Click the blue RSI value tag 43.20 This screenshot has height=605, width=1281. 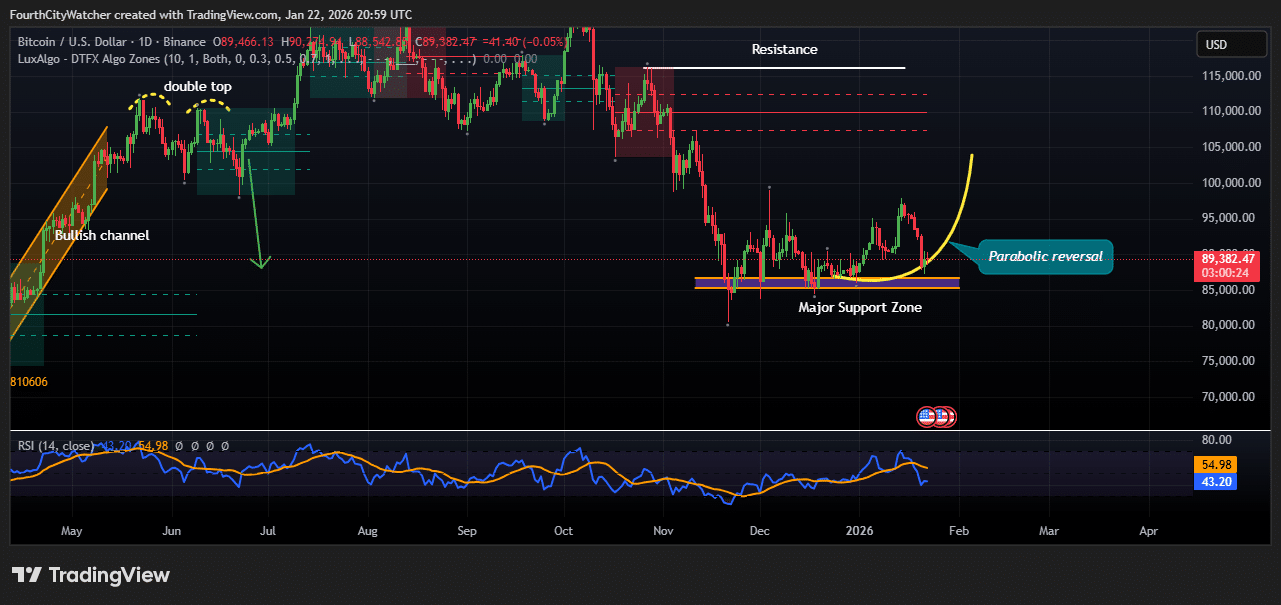[x=1216, y=482]
